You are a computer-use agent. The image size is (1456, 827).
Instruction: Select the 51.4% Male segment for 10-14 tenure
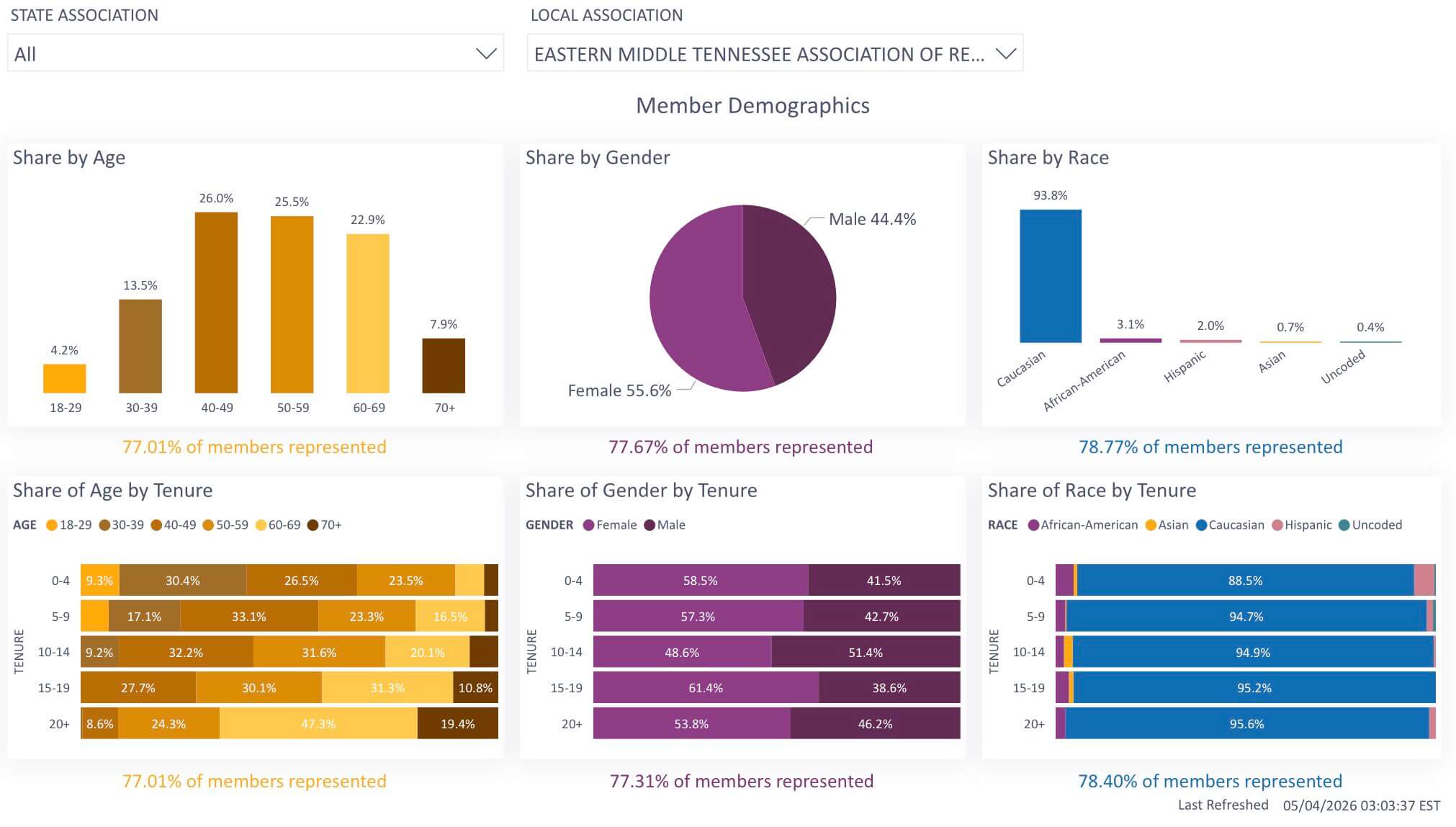(x=866, y=652)
